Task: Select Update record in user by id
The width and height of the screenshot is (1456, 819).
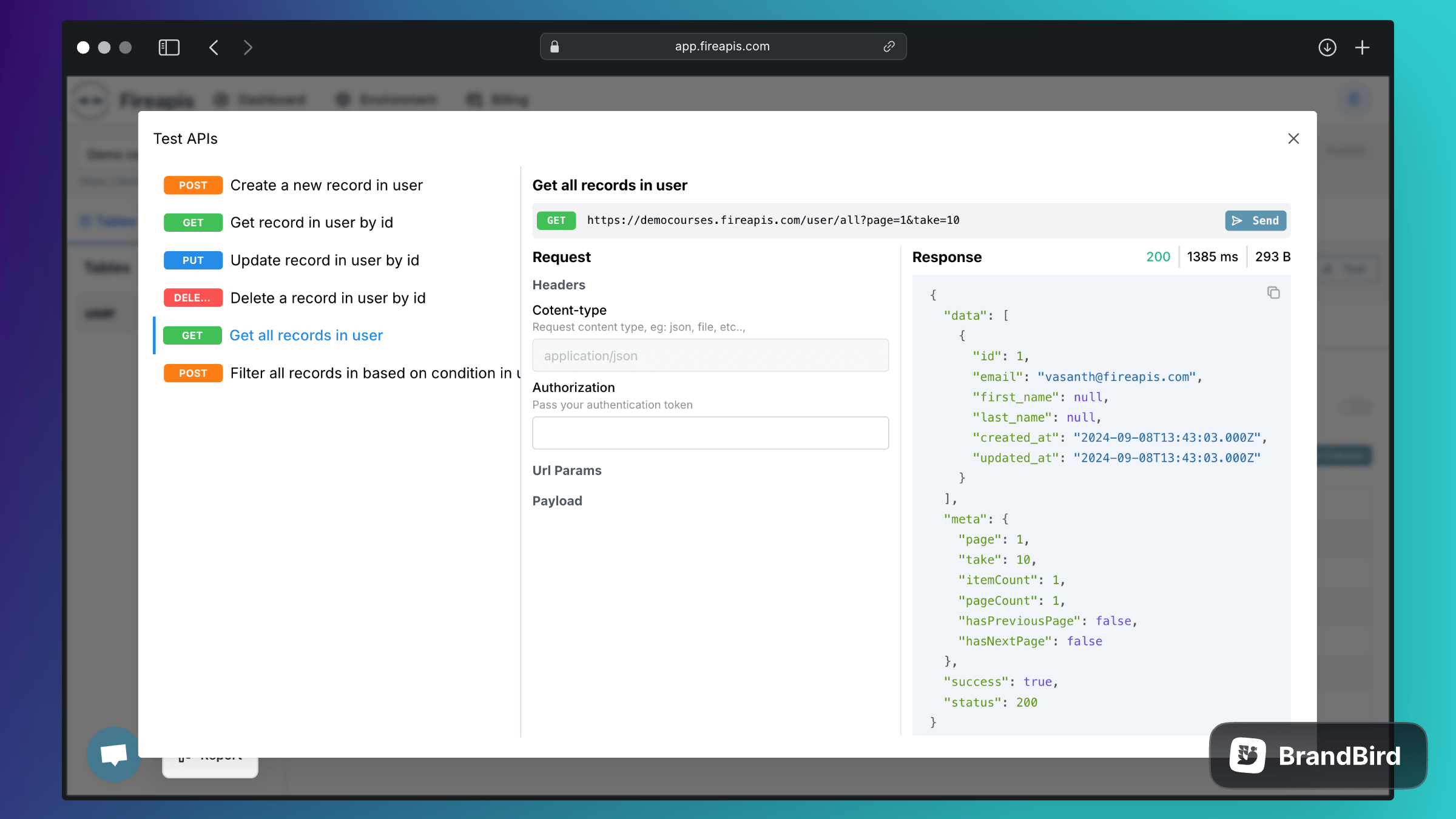Action: tap(291, 260)
